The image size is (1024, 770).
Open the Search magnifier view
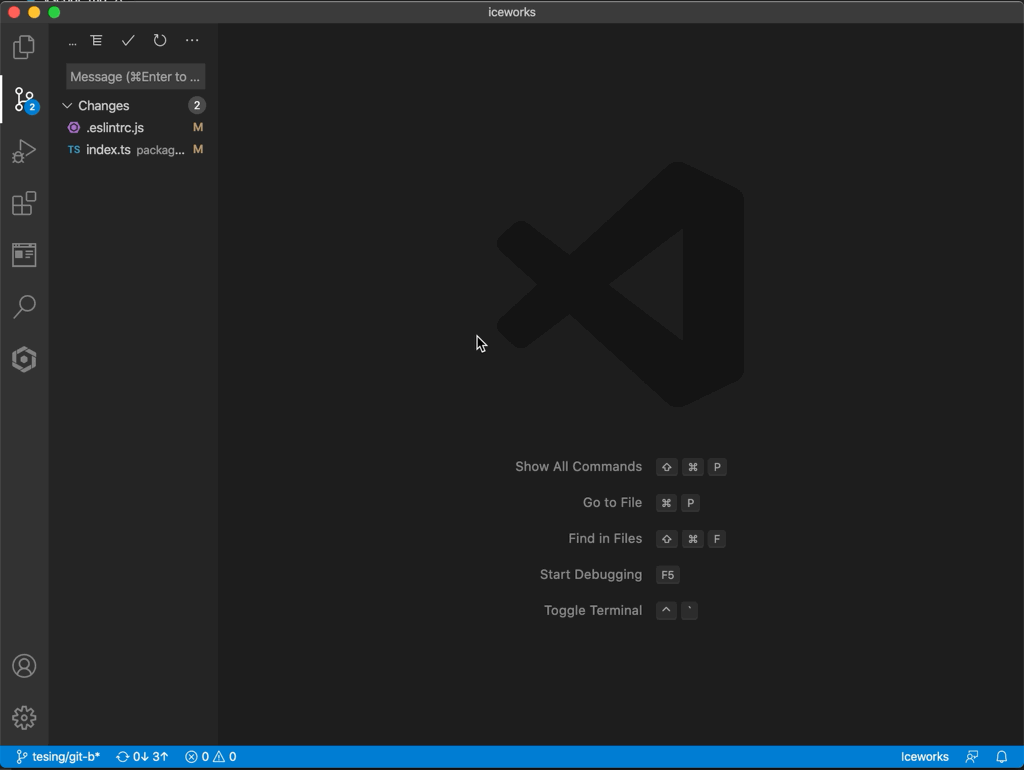[x=24, y=306]
